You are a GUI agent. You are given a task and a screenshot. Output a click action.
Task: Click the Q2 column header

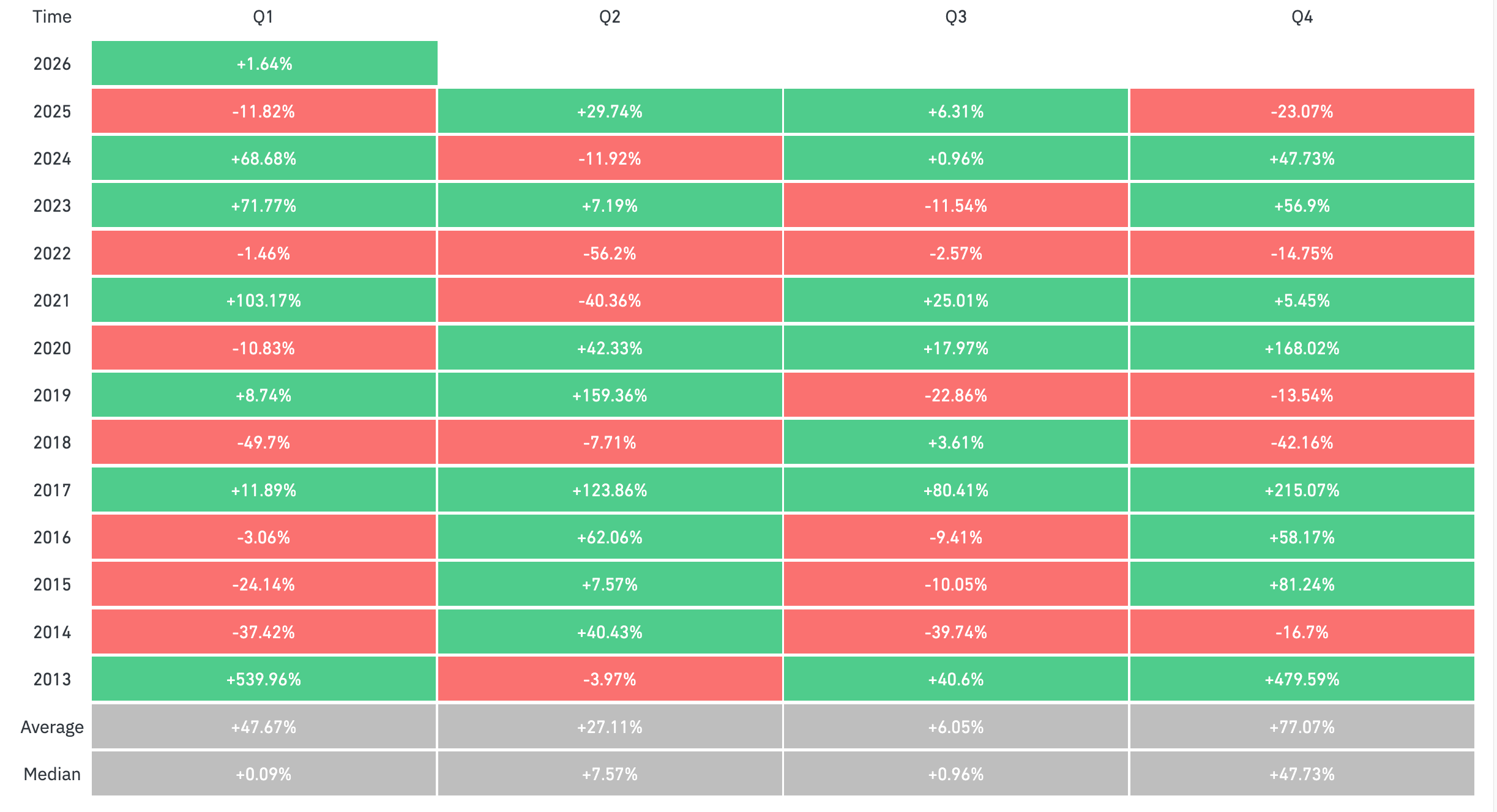click(x=610, y=17)
